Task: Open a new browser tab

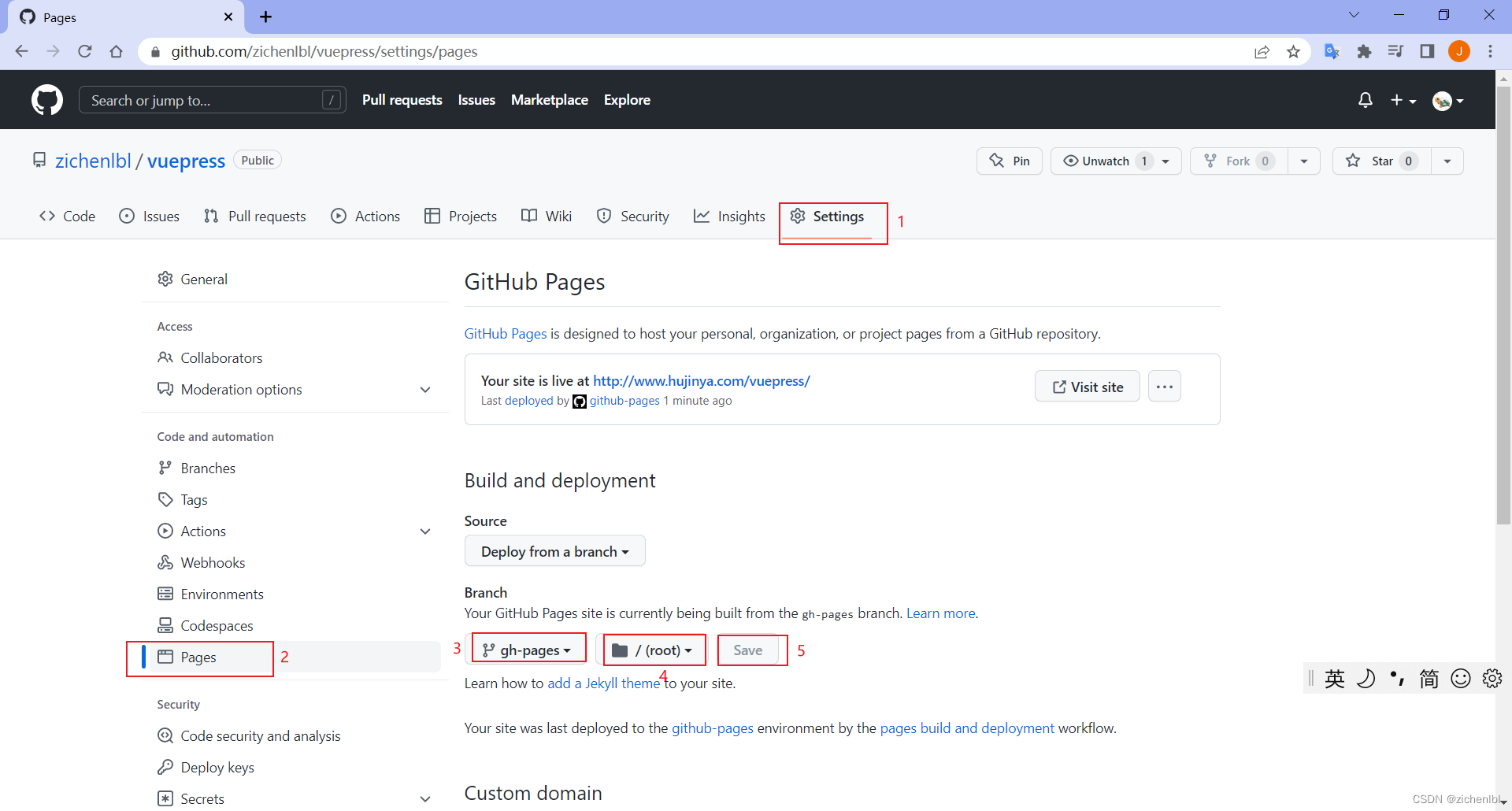Action: click(x=266, y=17)
